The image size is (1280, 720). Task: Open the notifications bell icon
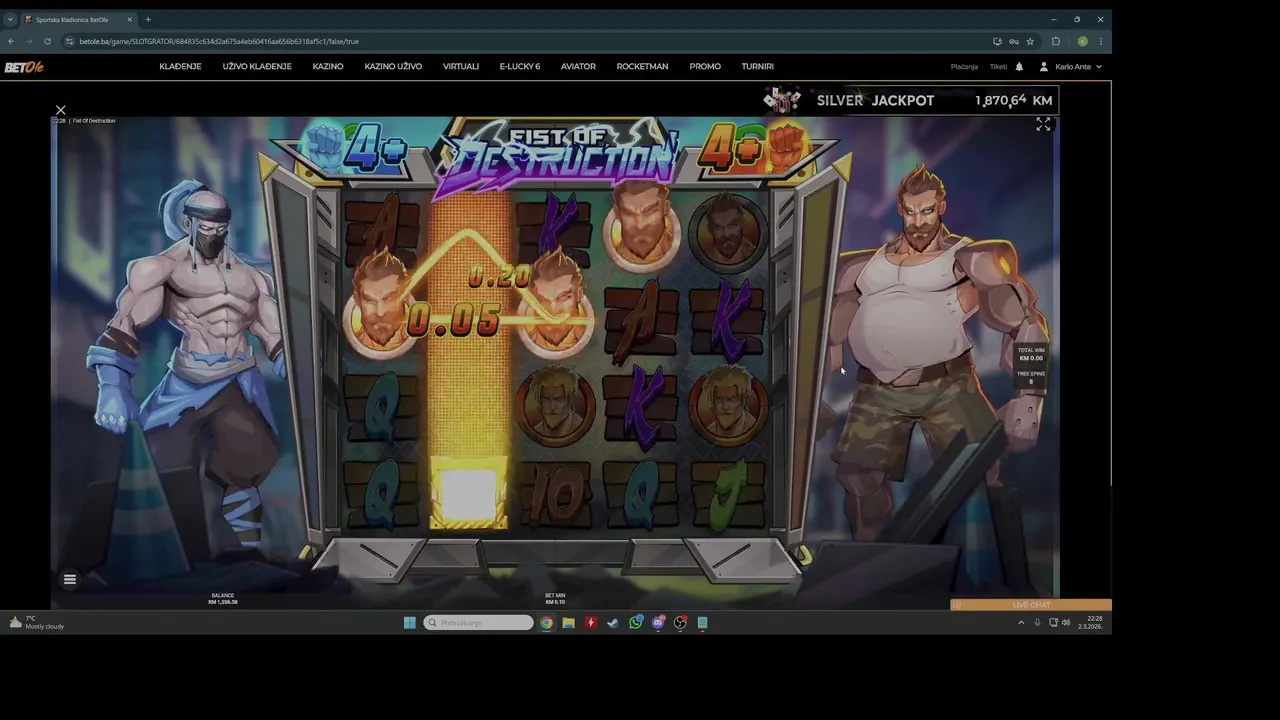coord(1019,67)
